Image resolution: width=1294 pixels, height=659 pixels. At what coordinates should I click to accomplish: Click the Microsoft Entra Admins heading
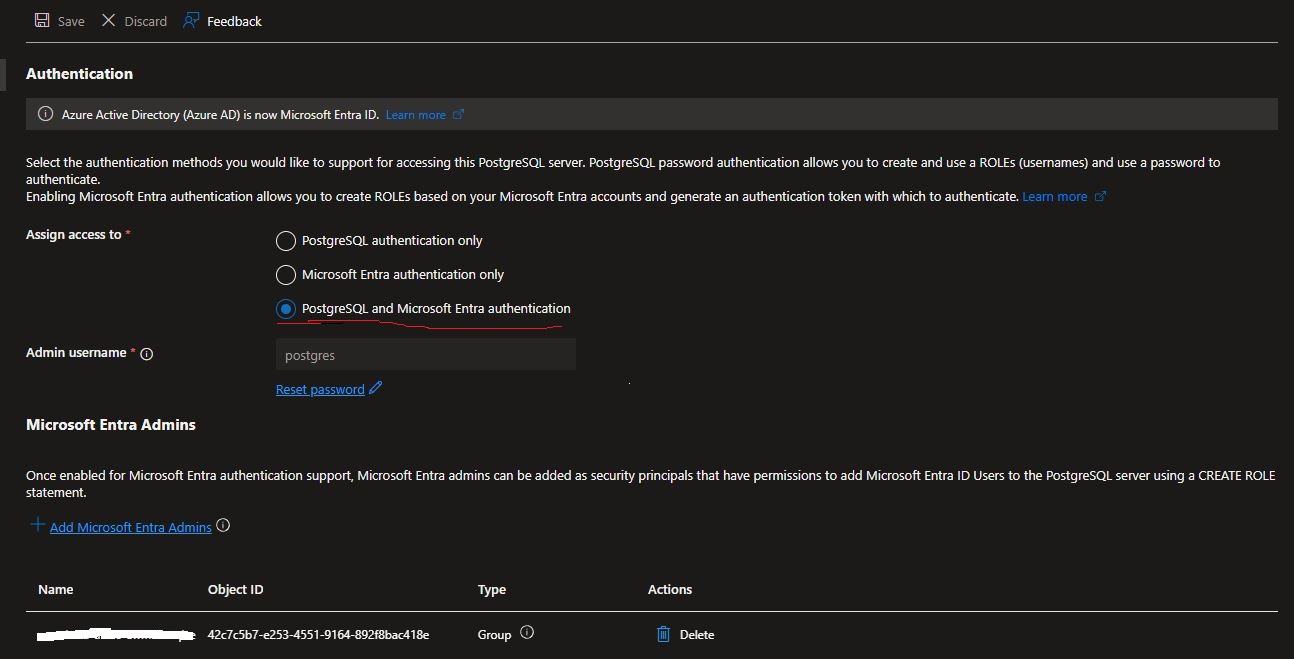tap(111, 424)
